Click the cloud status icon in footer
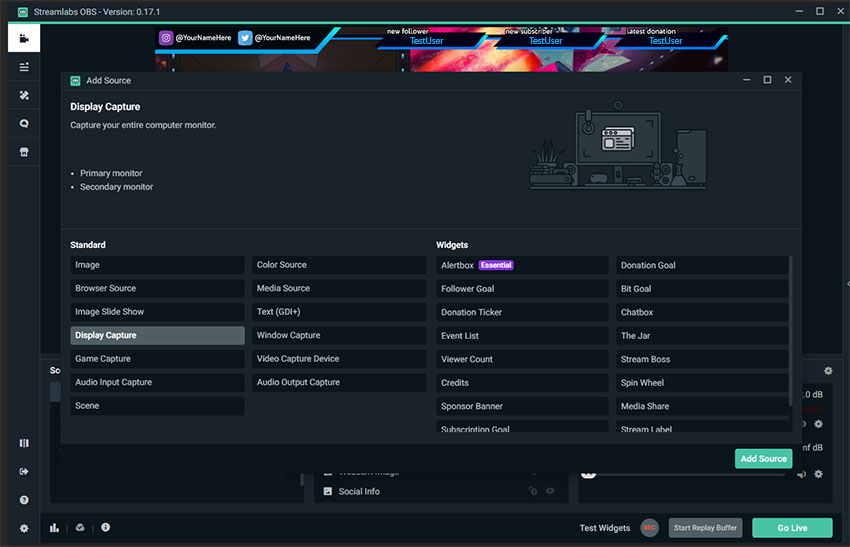Image resolution: width=850 pixels, height=547 pixels. pos(80,527)
